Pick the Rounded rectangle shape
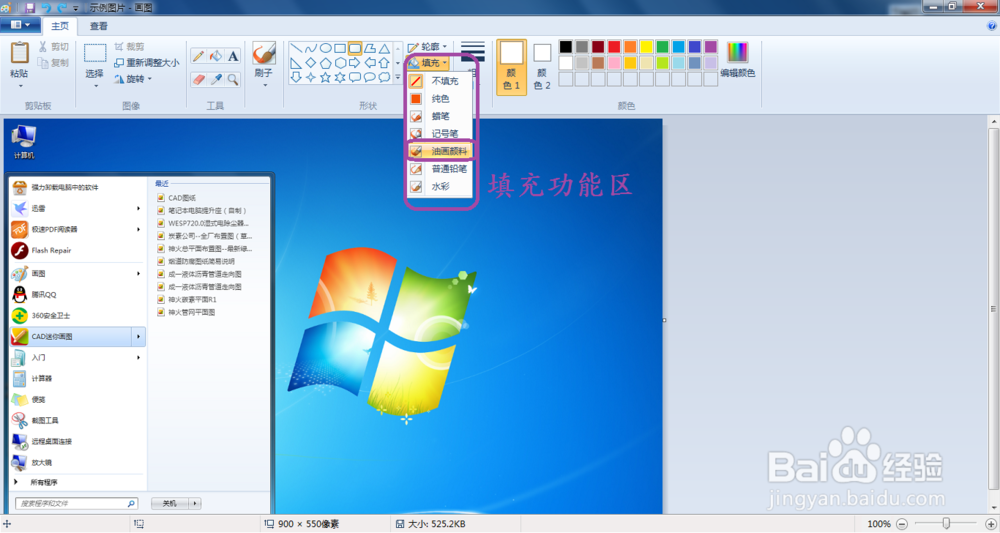Image resolution: width=1000 pixels, height=533 pixels. click(355, 48)
